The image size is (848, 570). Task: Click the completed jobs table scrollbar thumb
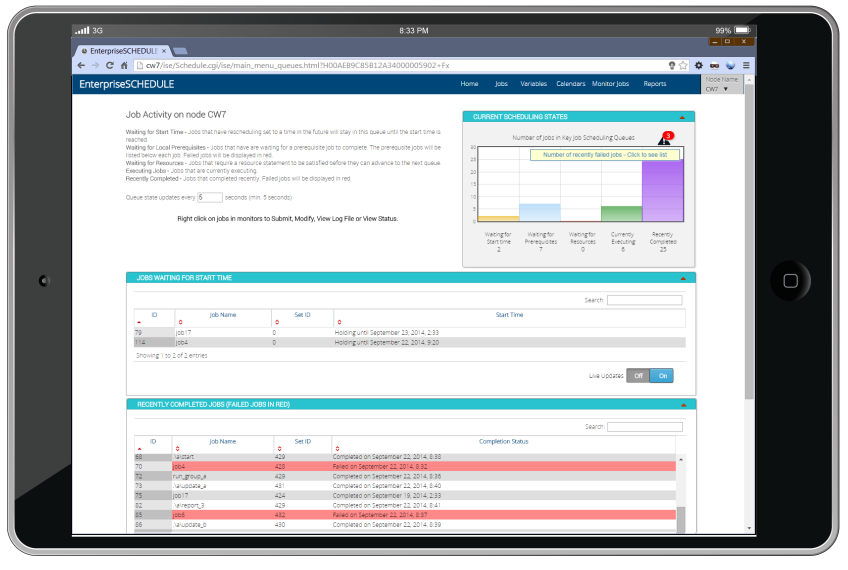click(x=681, y=520)
